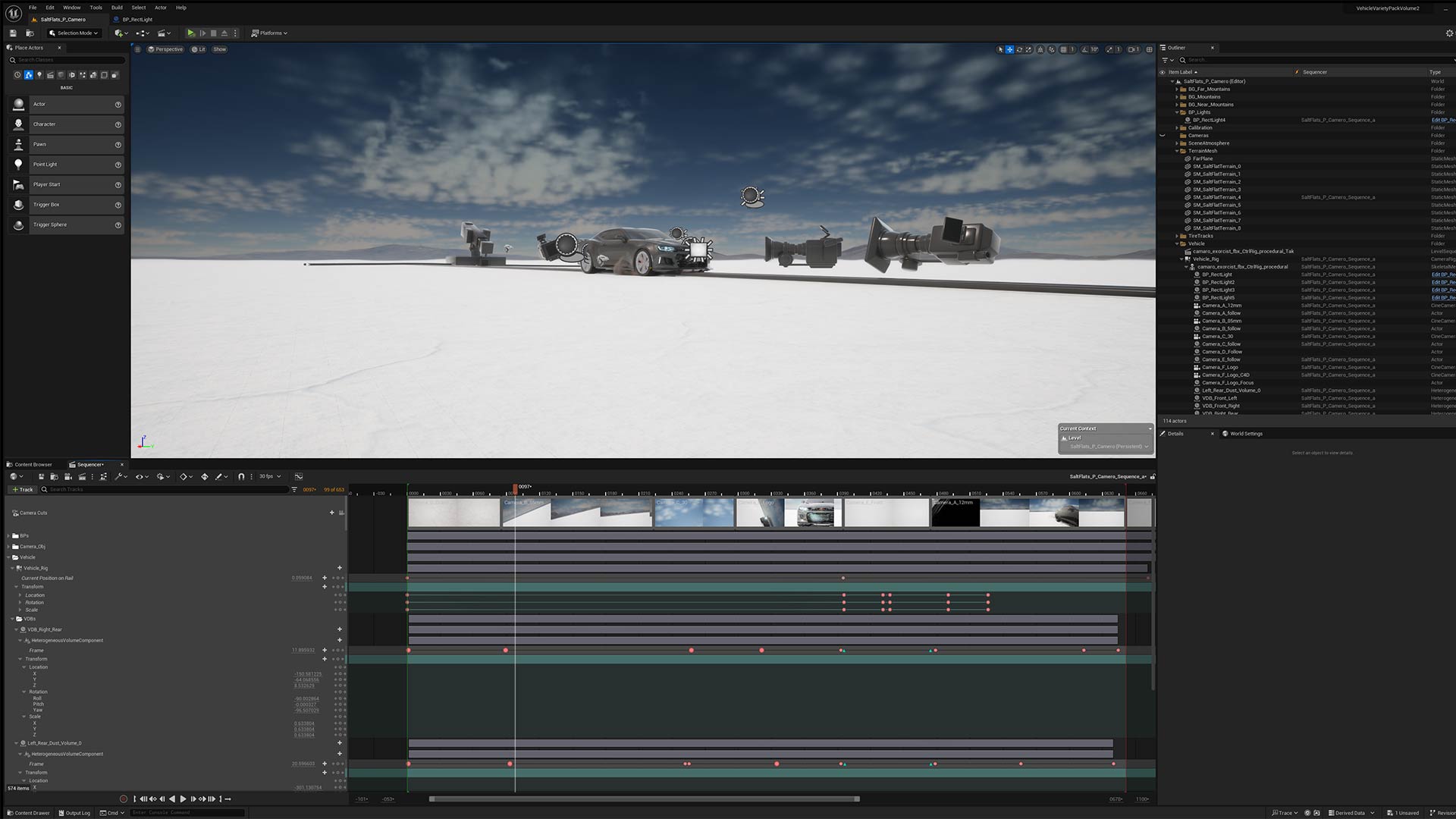The width and height of the screenshot is (1456, 819).
Task: Switch to the Content Browser tab
Action: [33, 465]
